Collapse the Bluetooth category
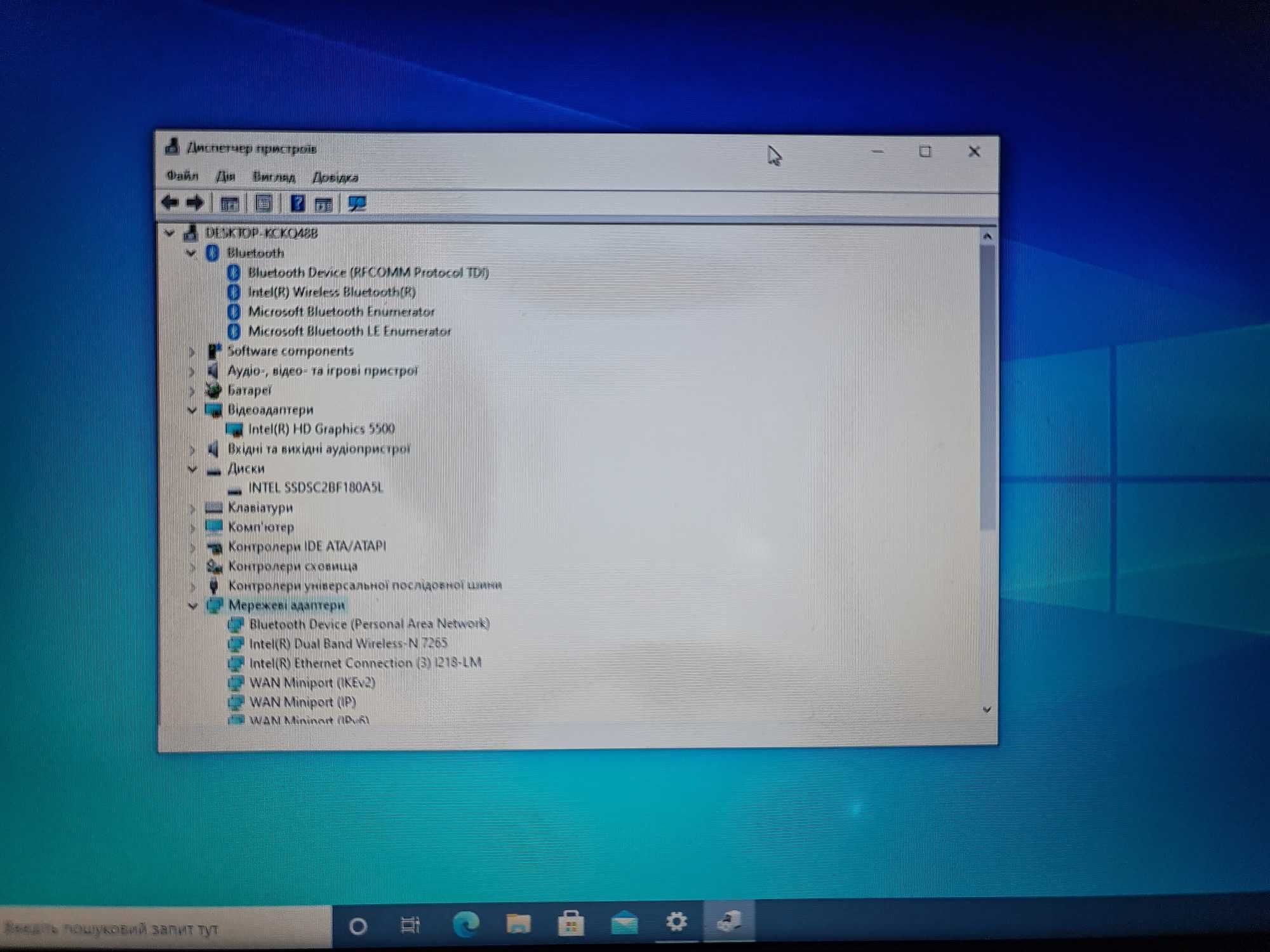 click(191, 253)
